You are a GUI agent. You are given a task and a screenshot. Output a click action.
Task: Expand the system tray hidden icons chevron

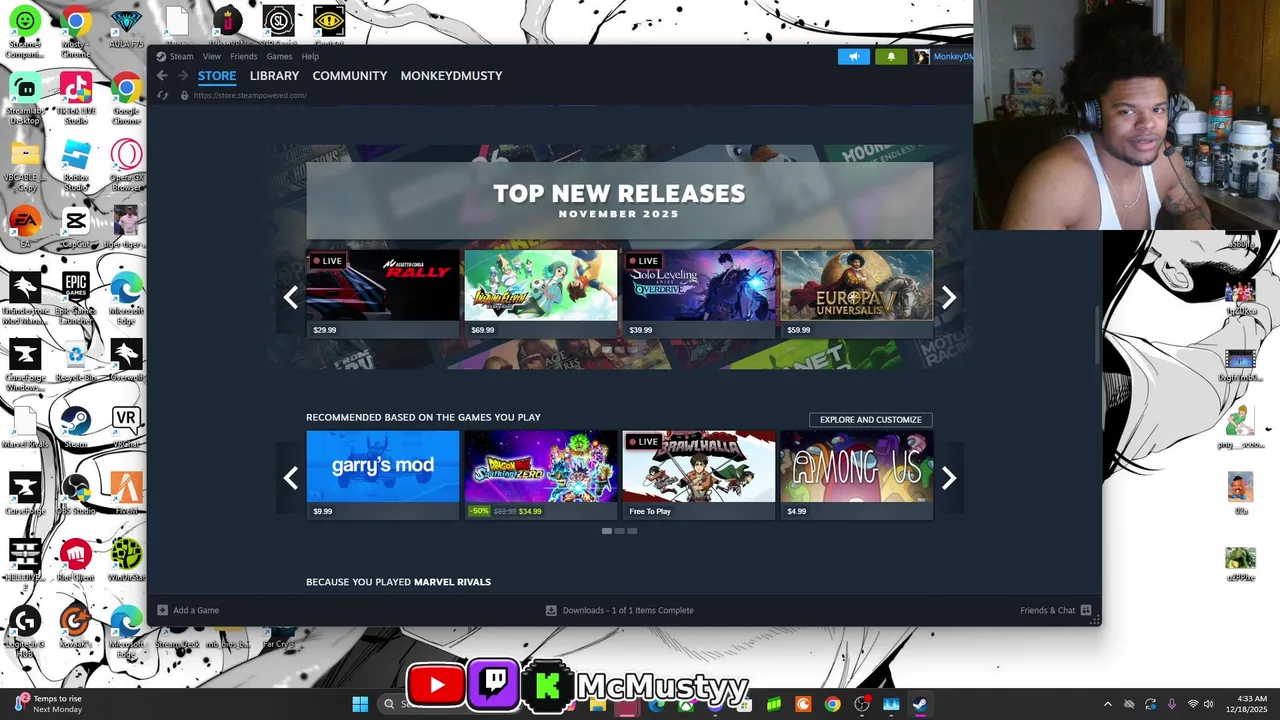1107,704
